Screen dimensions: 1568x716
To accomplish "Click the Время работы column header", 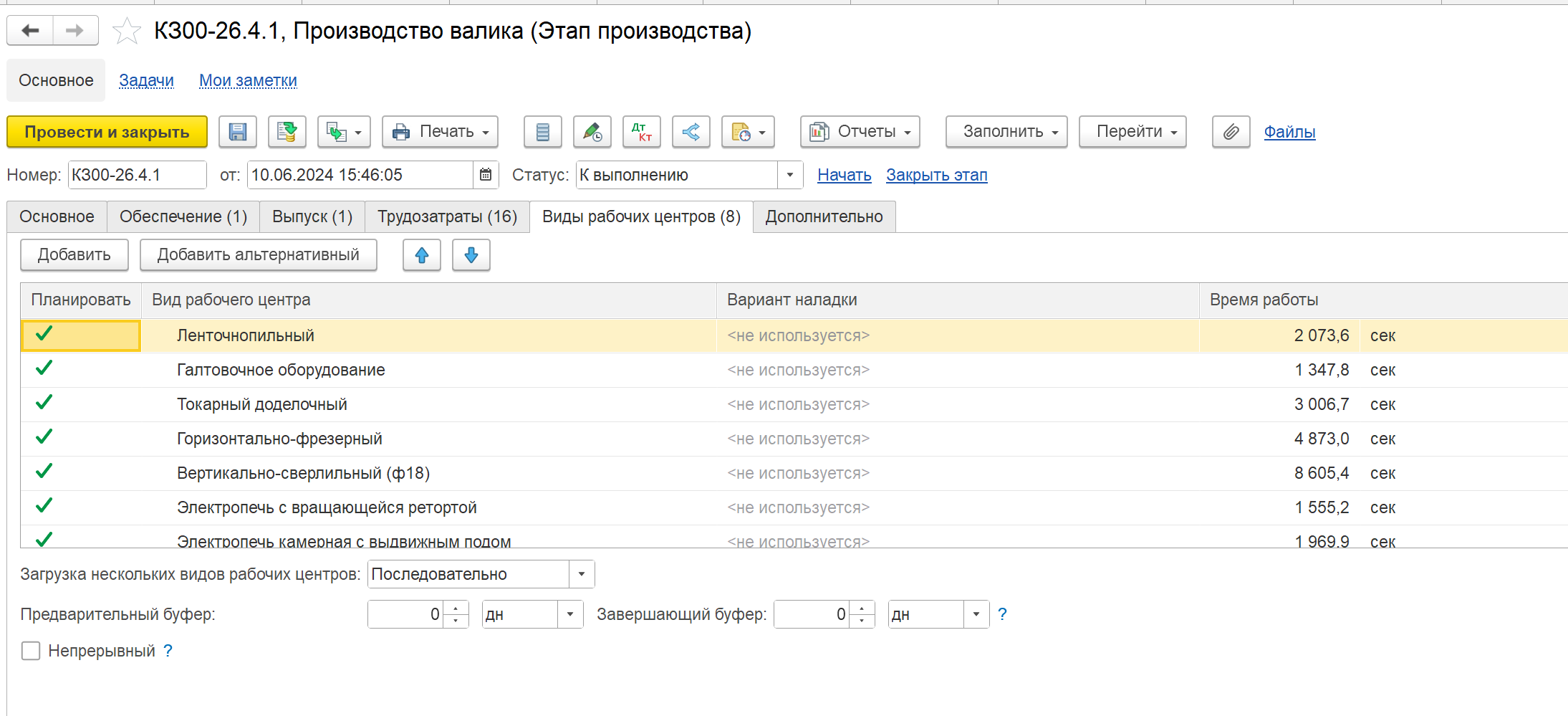I will pos(1384,300).
